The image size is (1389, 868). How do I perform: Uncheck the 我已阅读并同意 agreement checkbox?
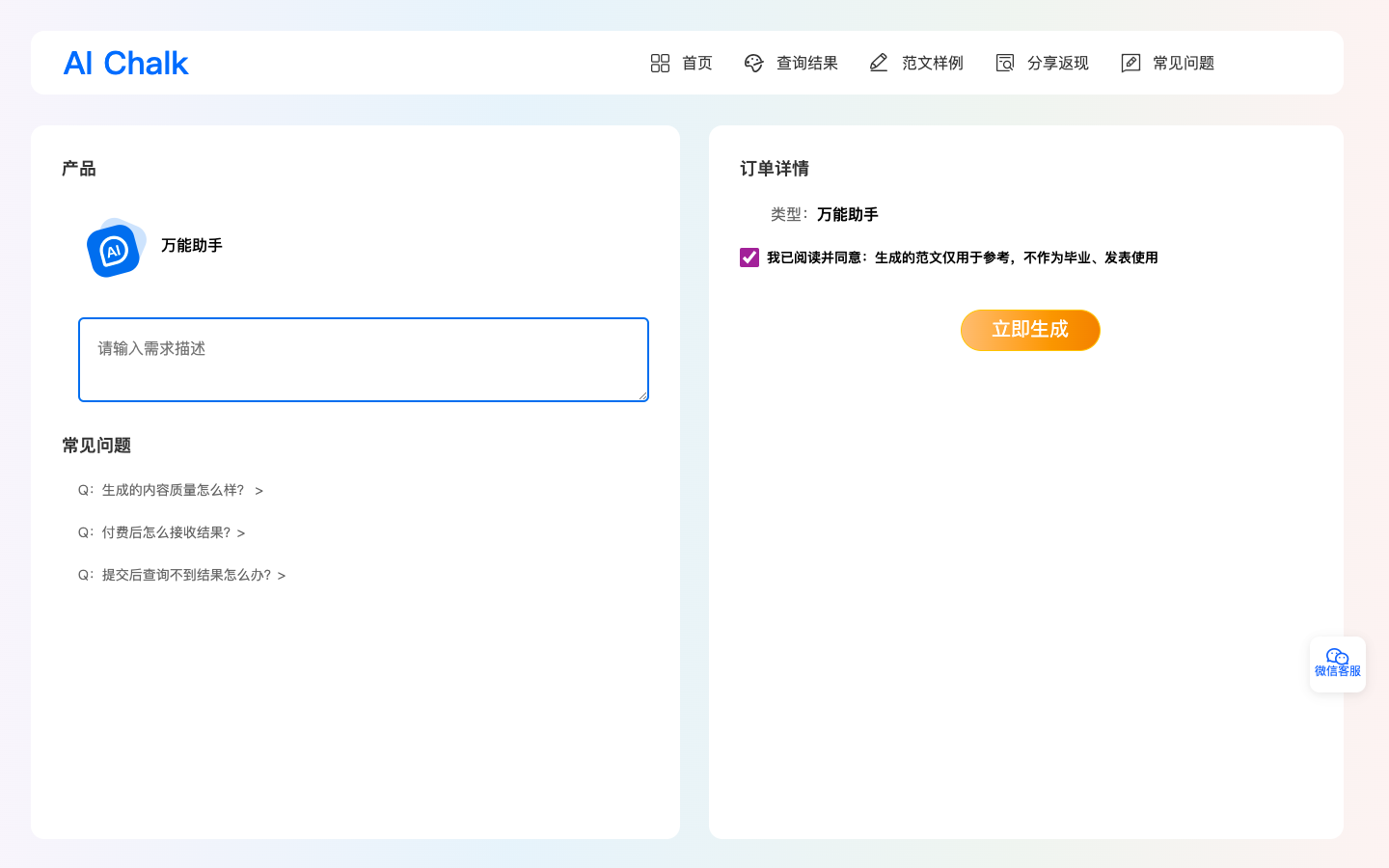click(749, 258)
